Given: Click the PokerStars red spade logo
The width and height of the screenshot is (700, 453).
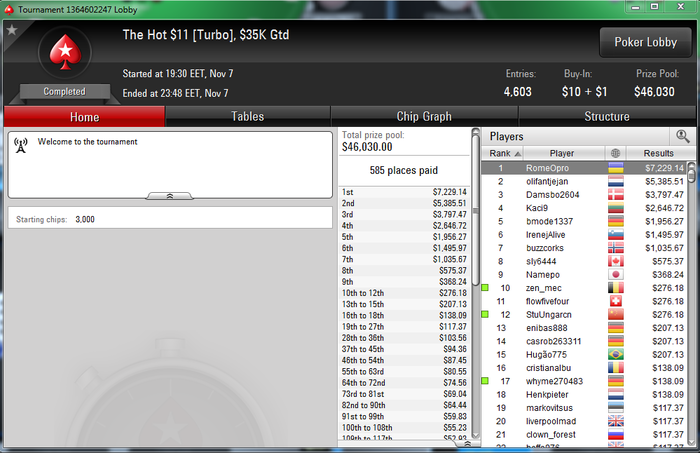Looking at the screenshot, I should point(65,53).
